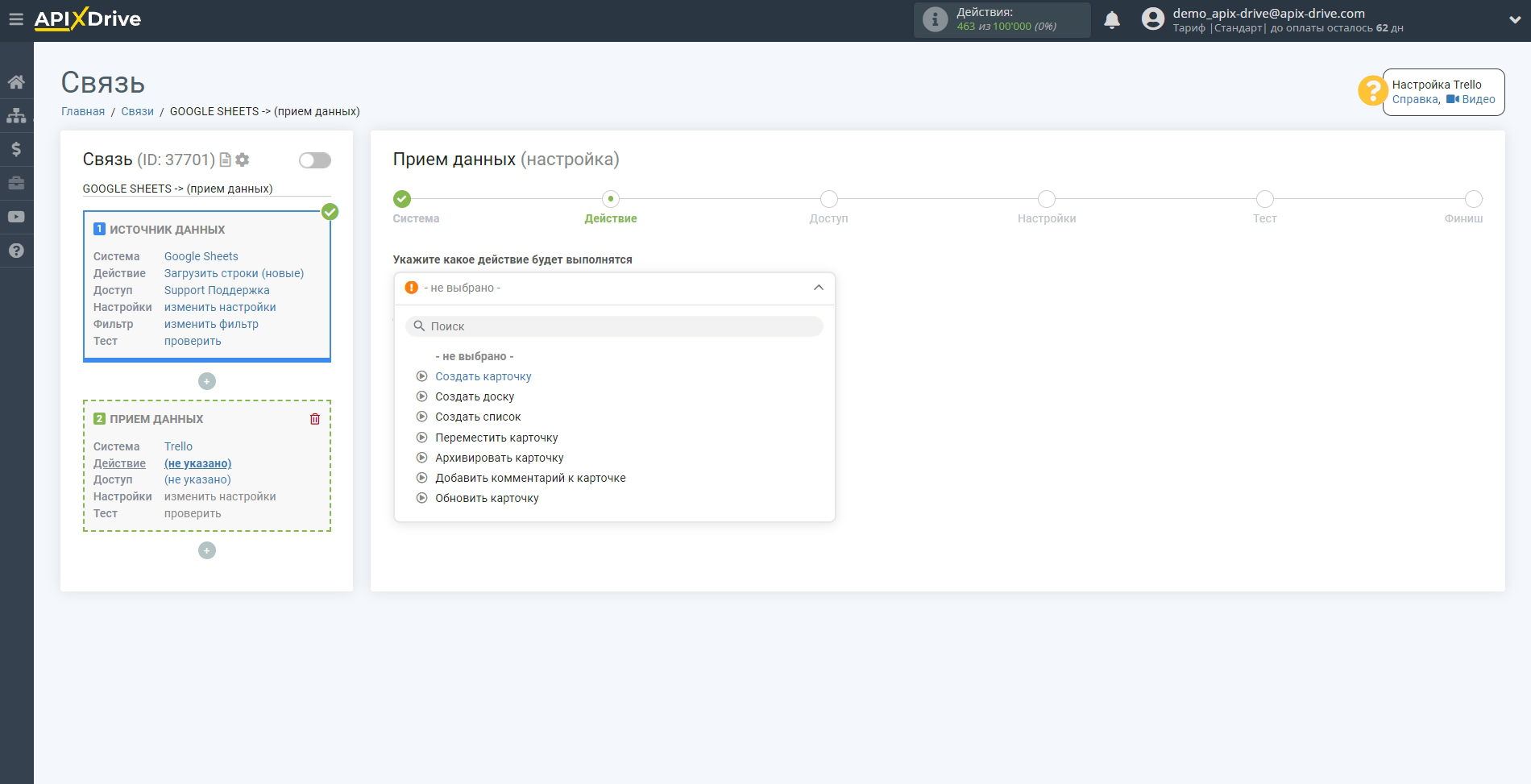Toggle the connection on/off switch
The image size is (1531, 784).
click(315, 160)
